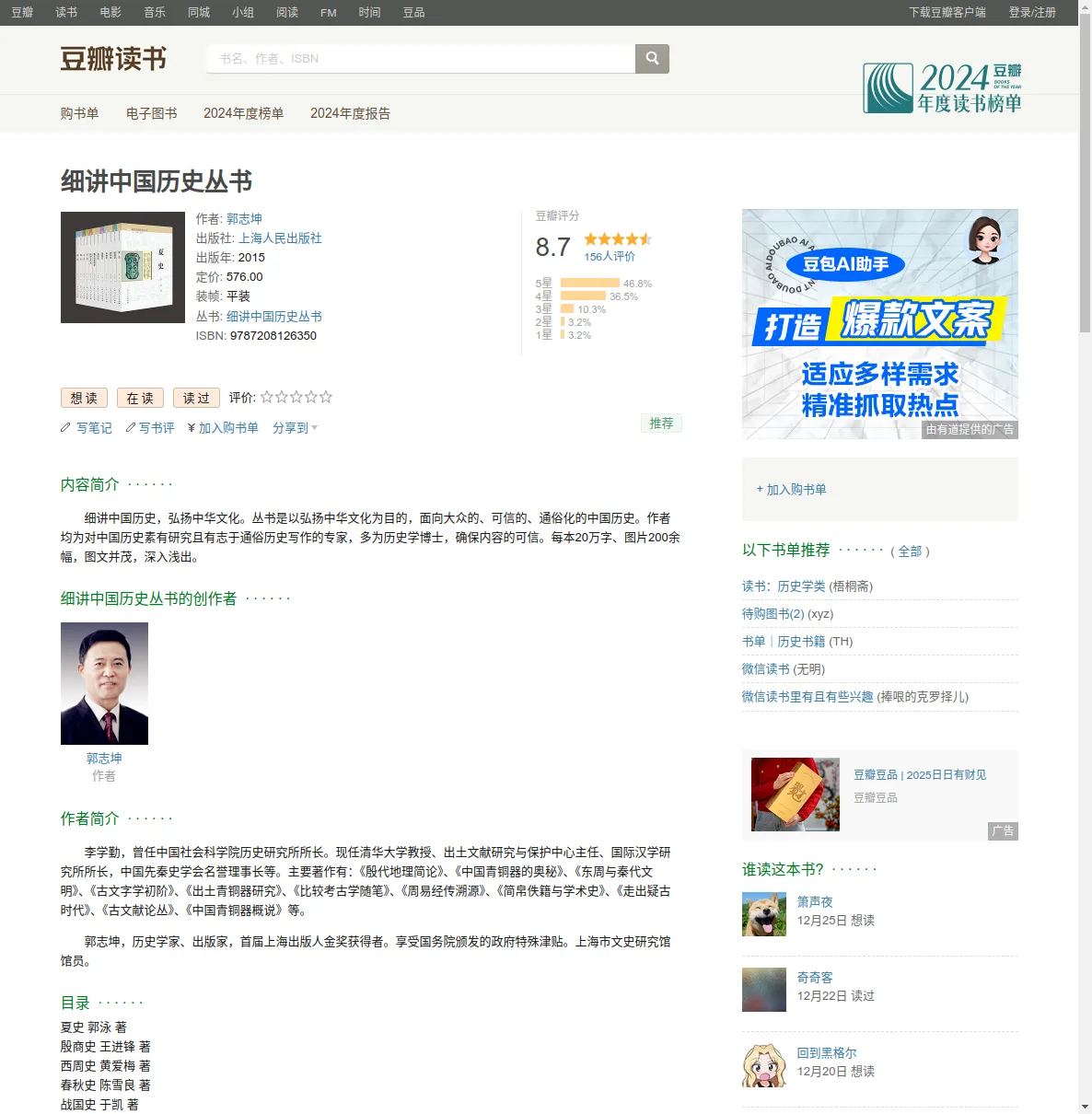This screenshot has height=1114, width=1092.
Task: Open 同城 in top navigation
Action: coord(199,12)
